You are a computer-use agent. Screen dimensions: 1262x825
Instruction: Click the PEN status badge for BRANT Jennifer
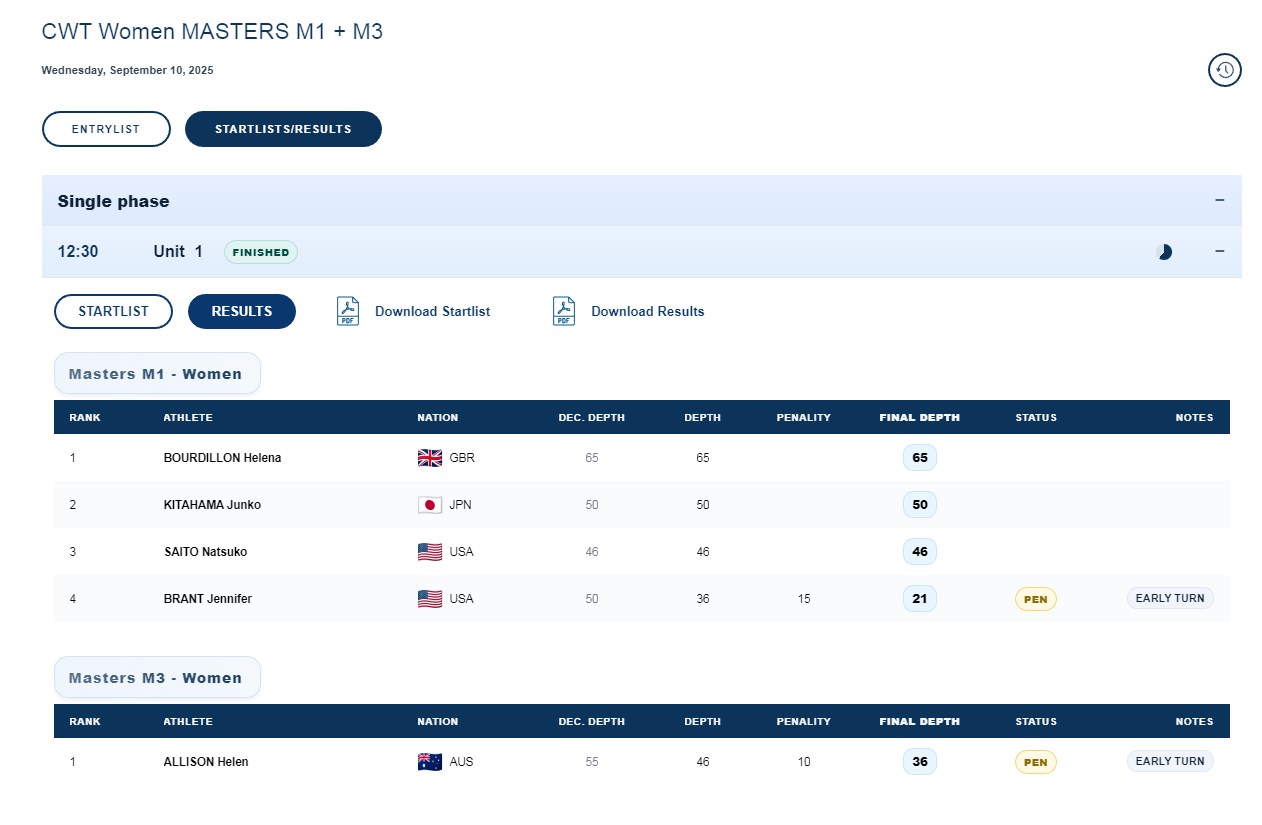[x=1035, y=599]
